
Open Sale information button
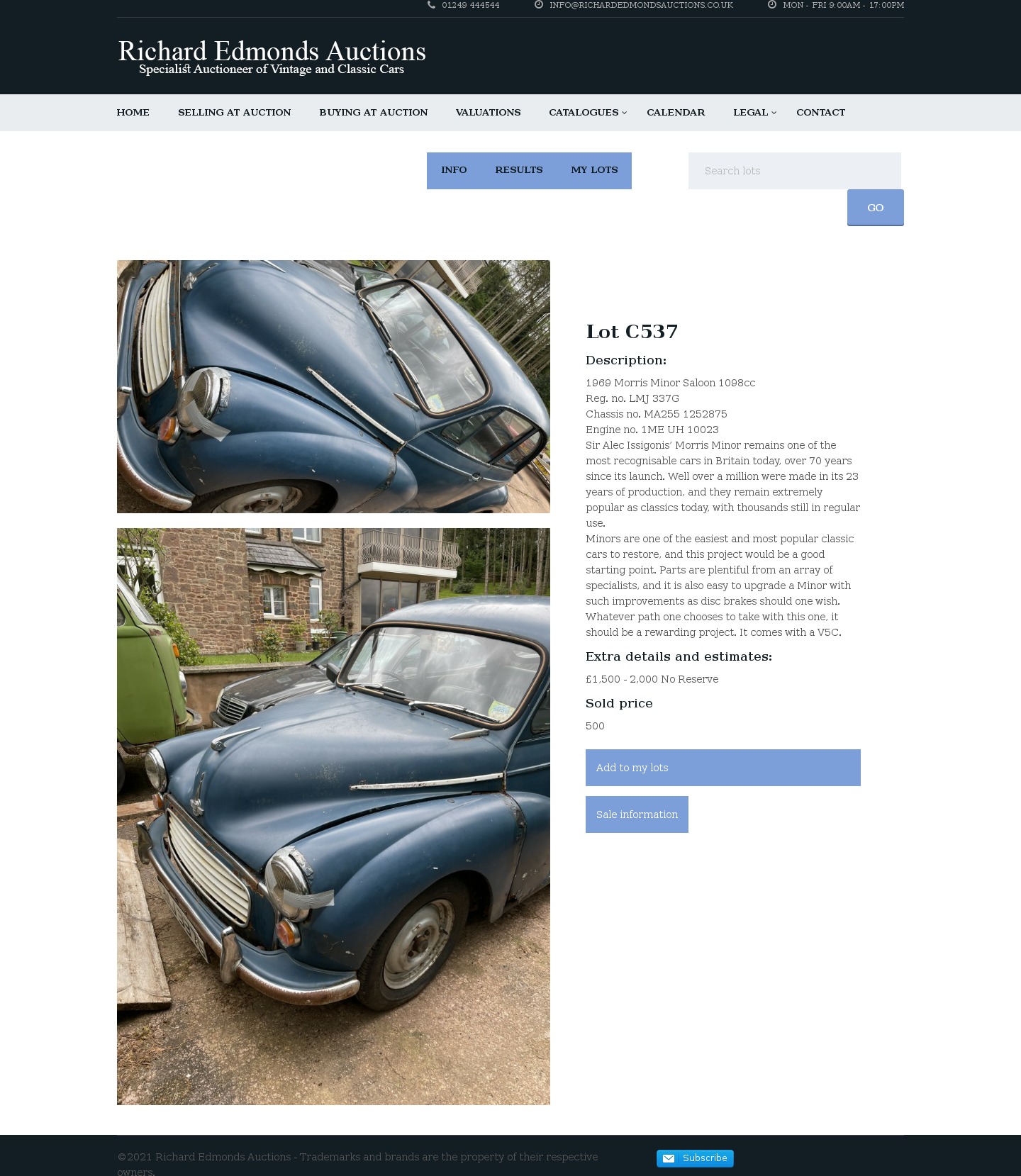point(637,814)
